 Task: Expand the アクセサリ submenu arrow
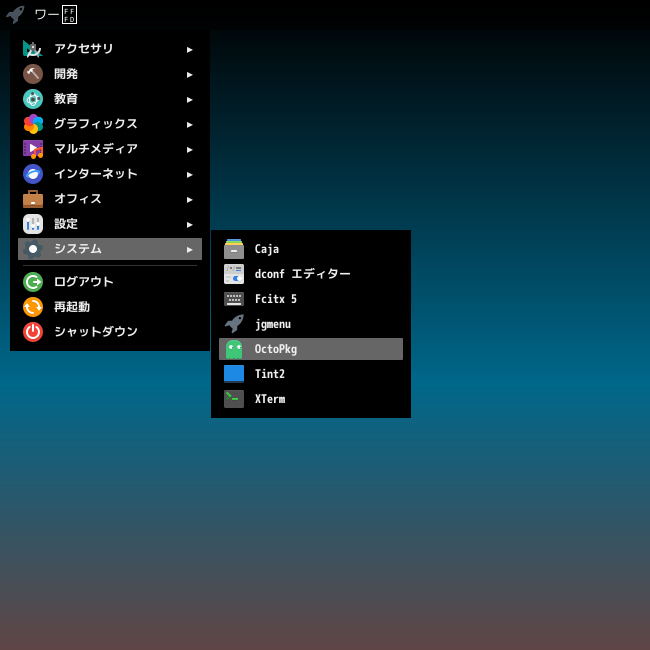point(189,50)
